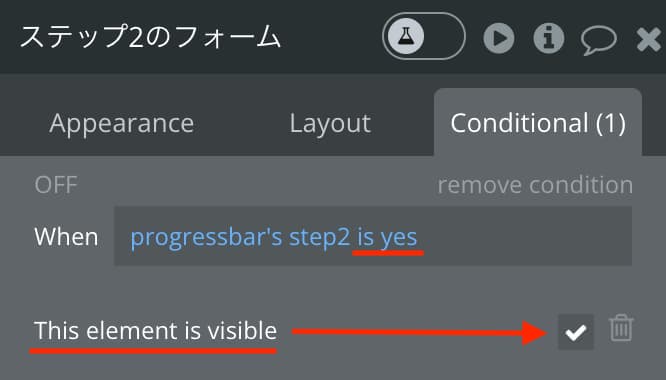This screenshot has height=380, width=666.
Task: Uncheck the This element is visible checkbox
Action: 576,332
